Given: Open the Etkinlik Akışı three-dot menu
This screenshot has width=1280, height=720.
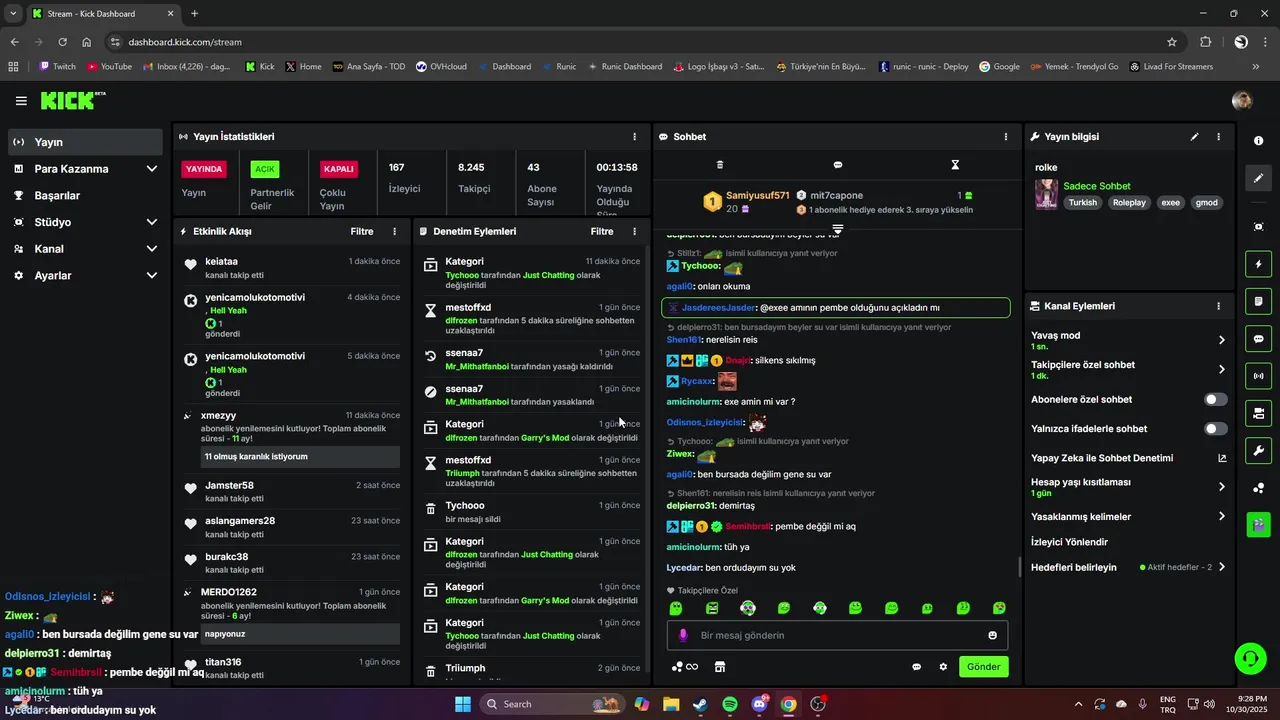Looking at the screenshot, I should tap(394, 231).
